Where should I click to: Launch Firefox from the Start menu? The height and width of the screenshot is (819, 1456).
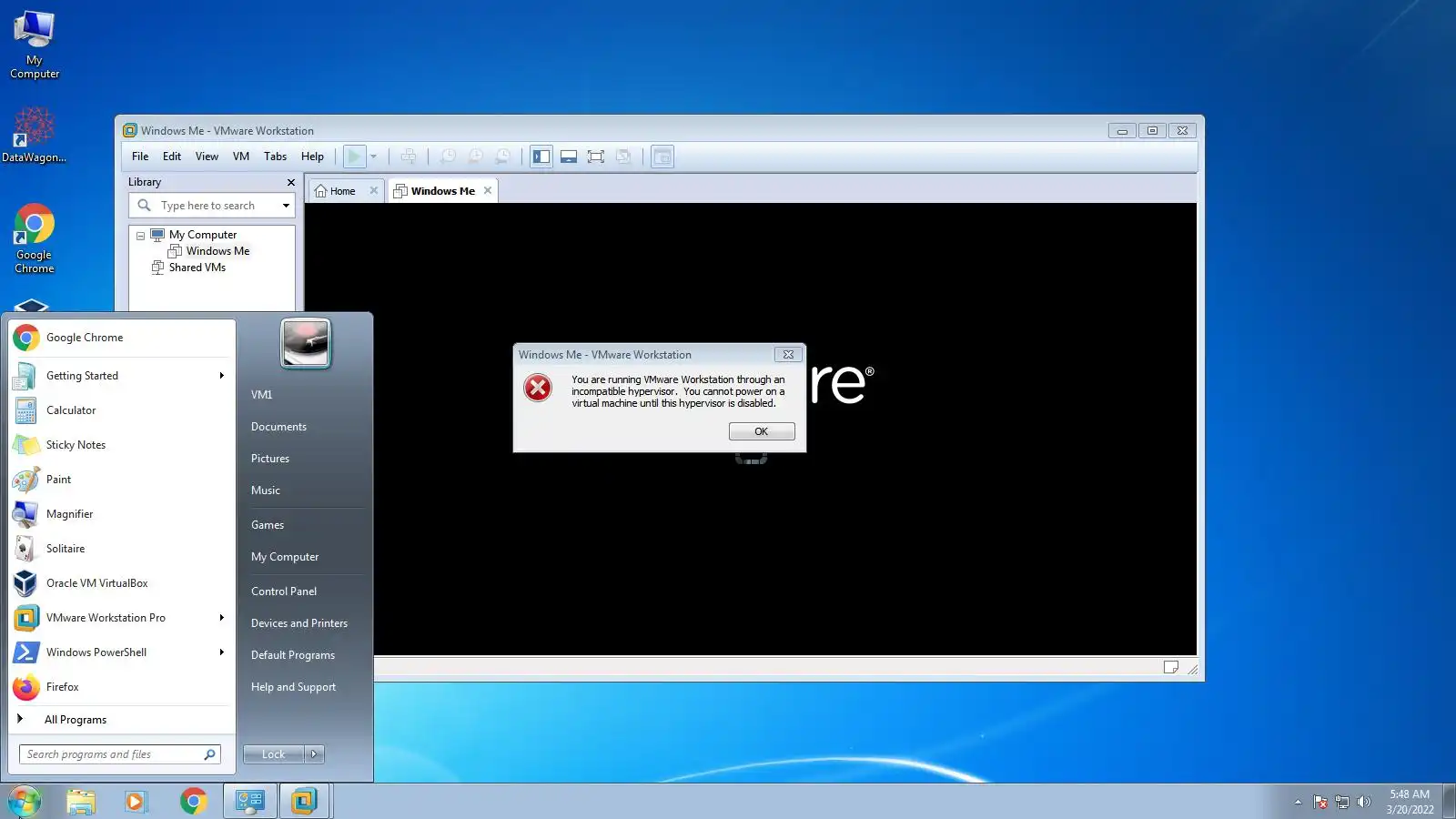pyautogui.click(x=122, y=687)
